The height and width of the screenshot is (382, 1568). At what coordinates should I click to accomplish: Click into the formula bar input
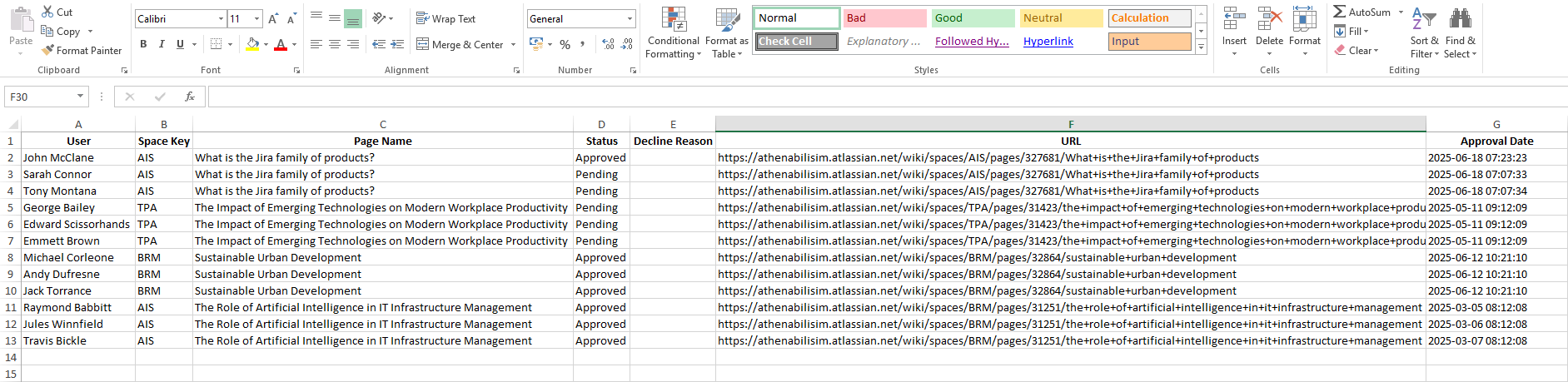887,97
